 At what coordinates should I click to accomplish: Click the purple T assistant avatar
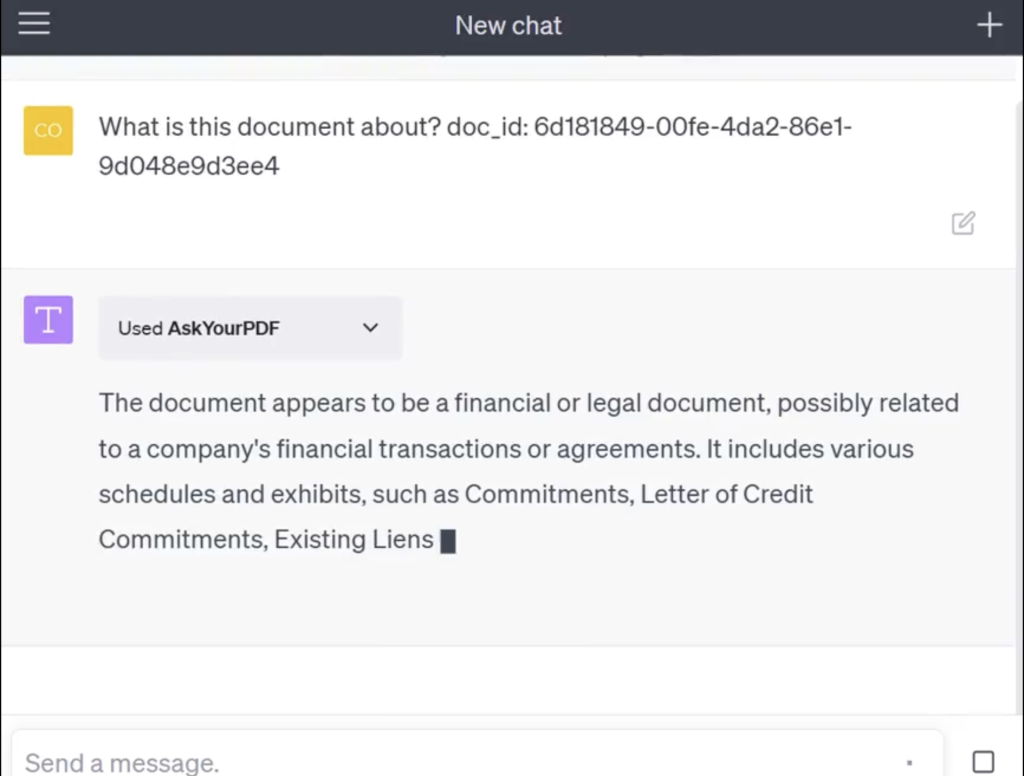click(48, 319)
